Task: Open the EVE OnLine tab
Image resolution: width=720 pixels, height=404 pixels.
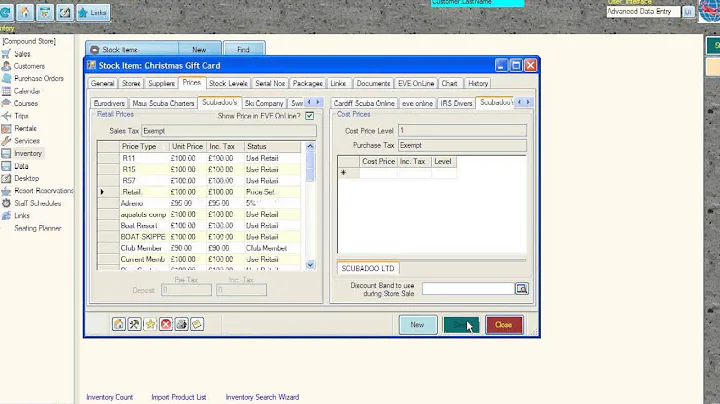Action: coord(416,83)
